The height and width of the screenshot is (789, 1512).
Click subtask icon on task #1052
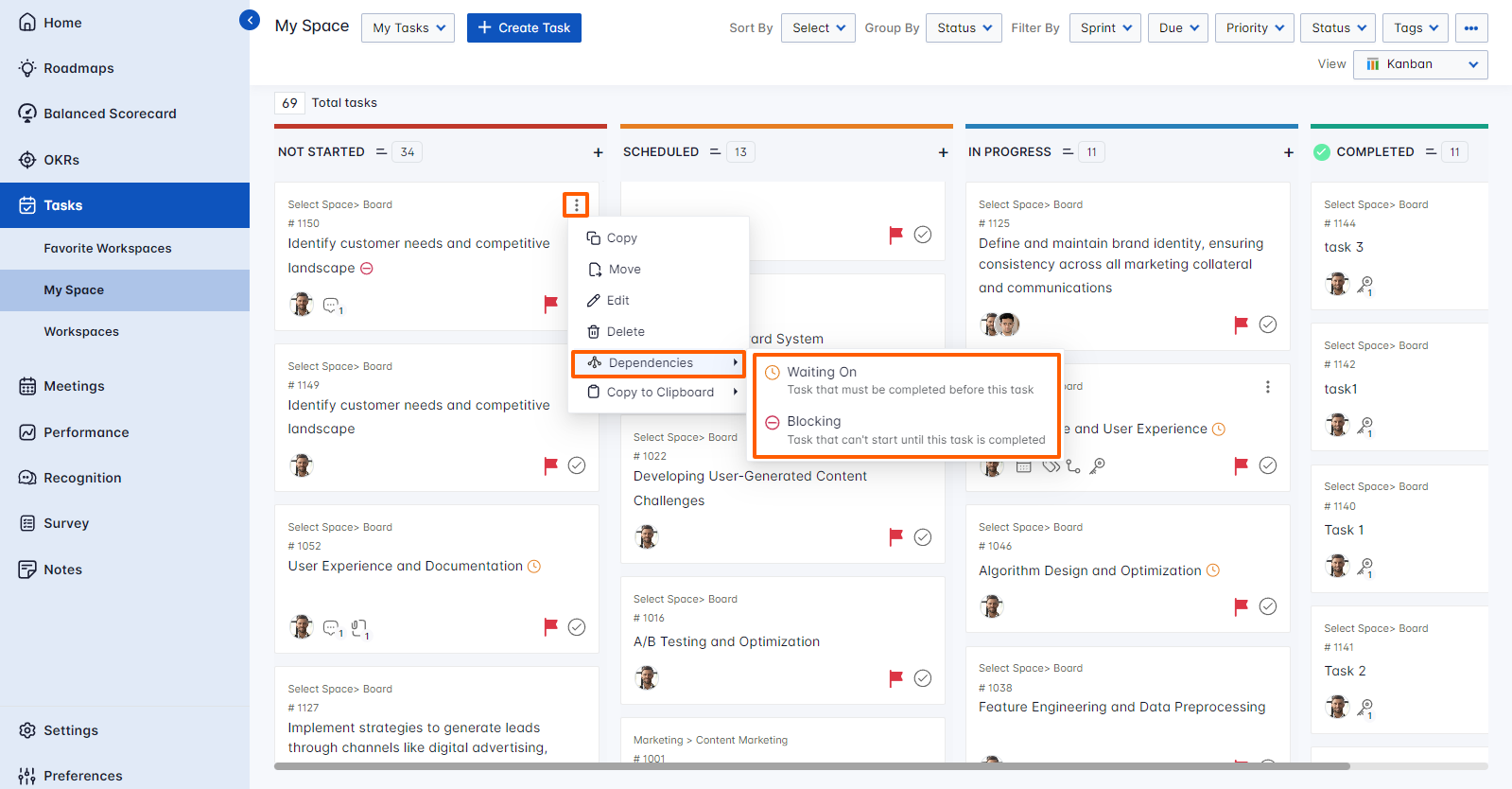point(358,627)
